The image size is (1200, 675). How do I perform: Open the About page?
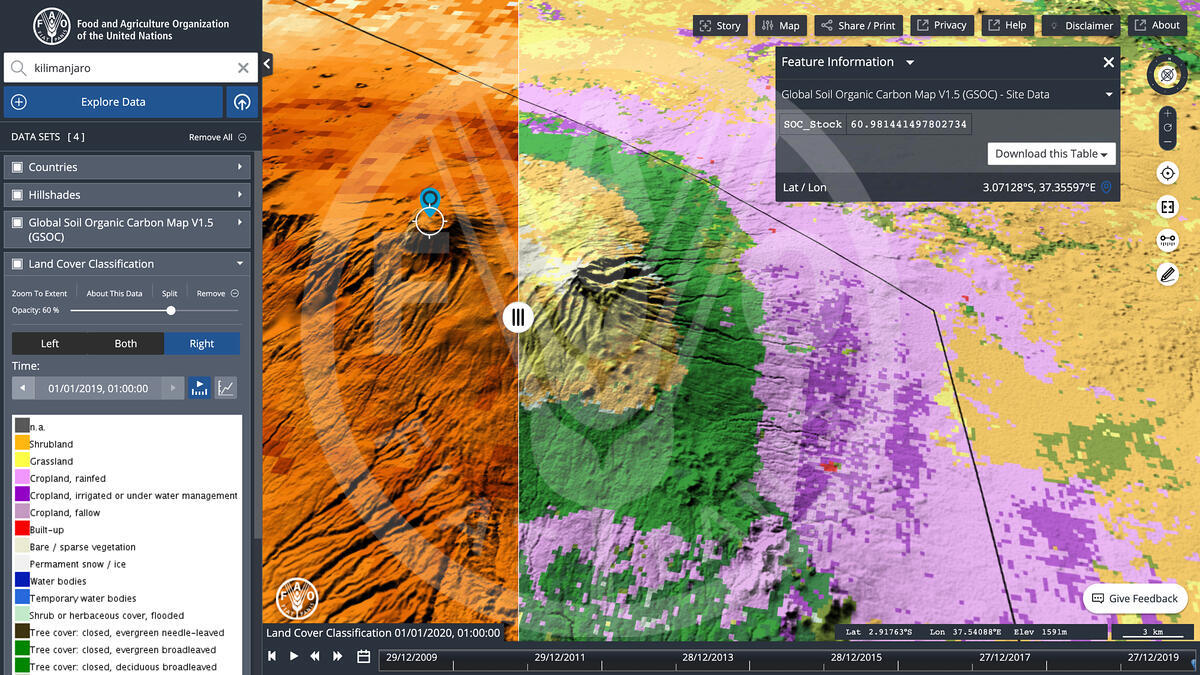[1157, 25]
